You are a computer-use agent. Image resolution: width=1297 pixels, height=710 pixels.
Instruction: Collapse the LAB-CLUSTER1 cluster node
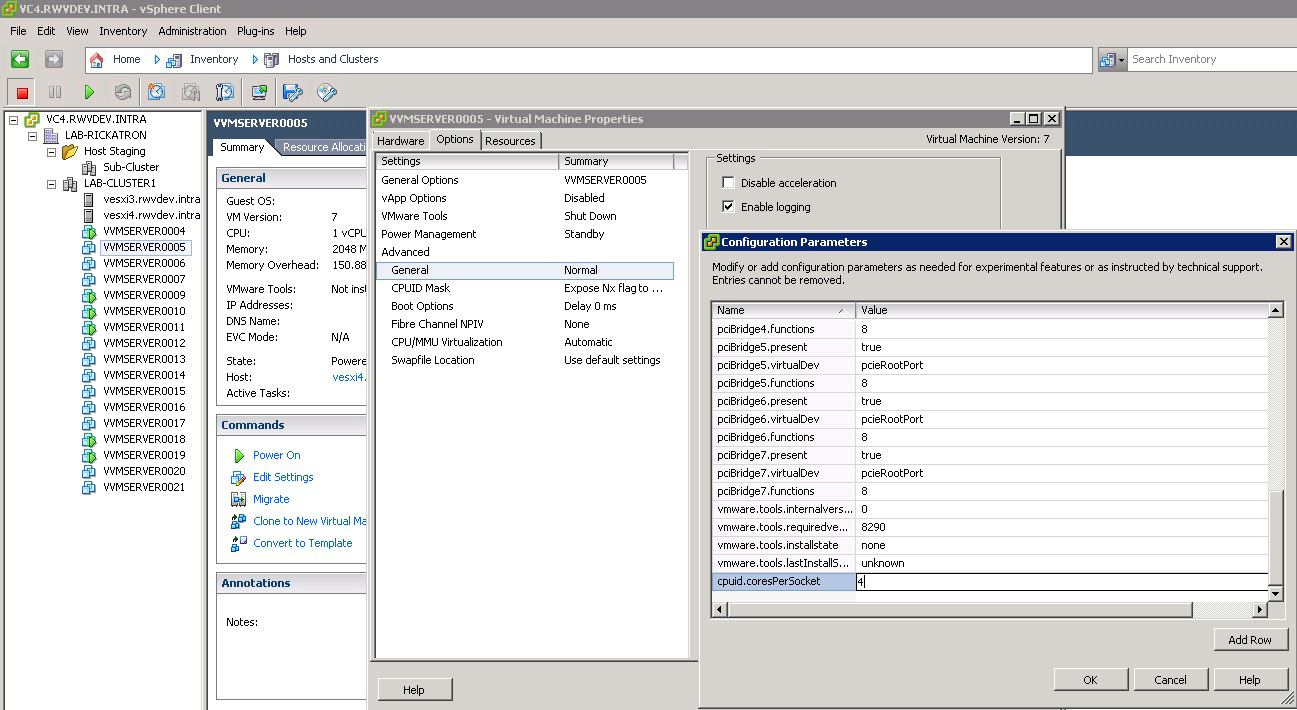click(x=51, y=184)
